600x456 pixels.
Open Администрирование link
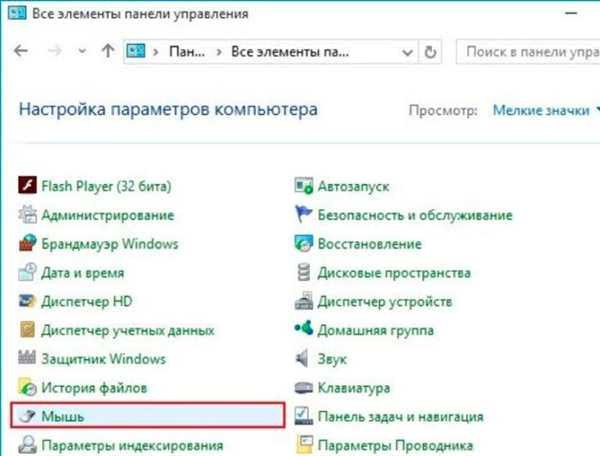(108, 215)
